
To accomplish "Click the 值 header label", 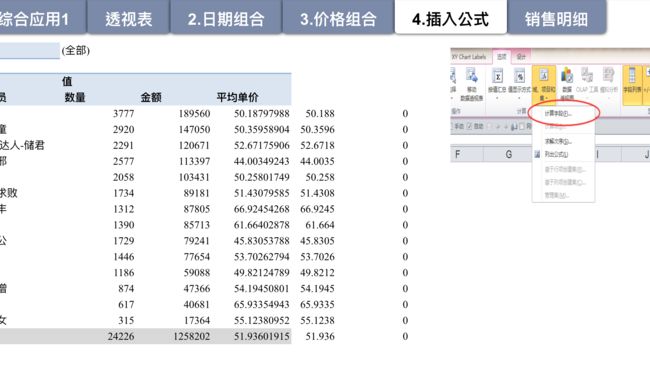I will [67, 81].
